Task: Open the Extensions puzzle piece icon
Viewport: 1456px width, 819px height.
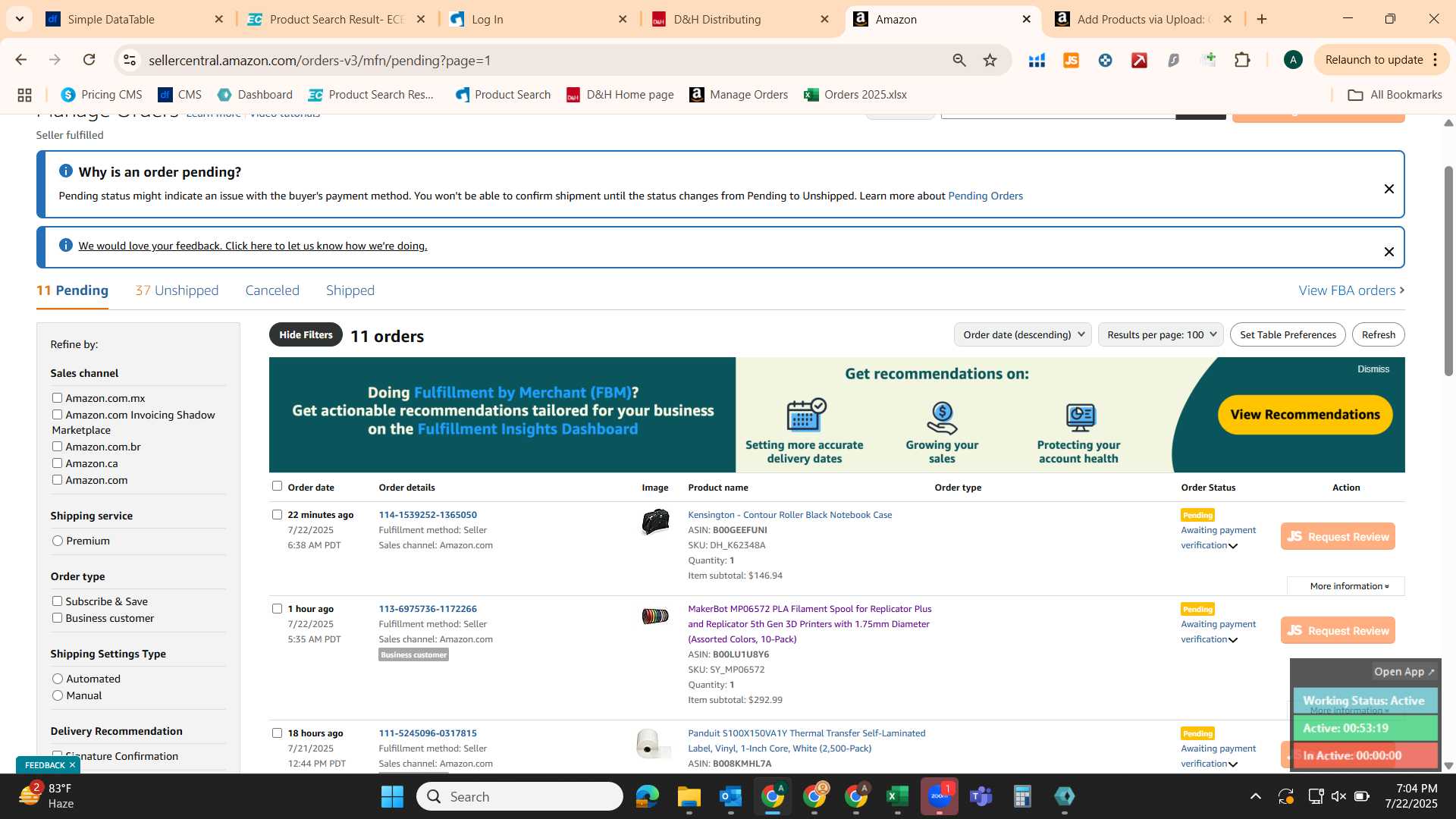Action: click(1242, 60)
